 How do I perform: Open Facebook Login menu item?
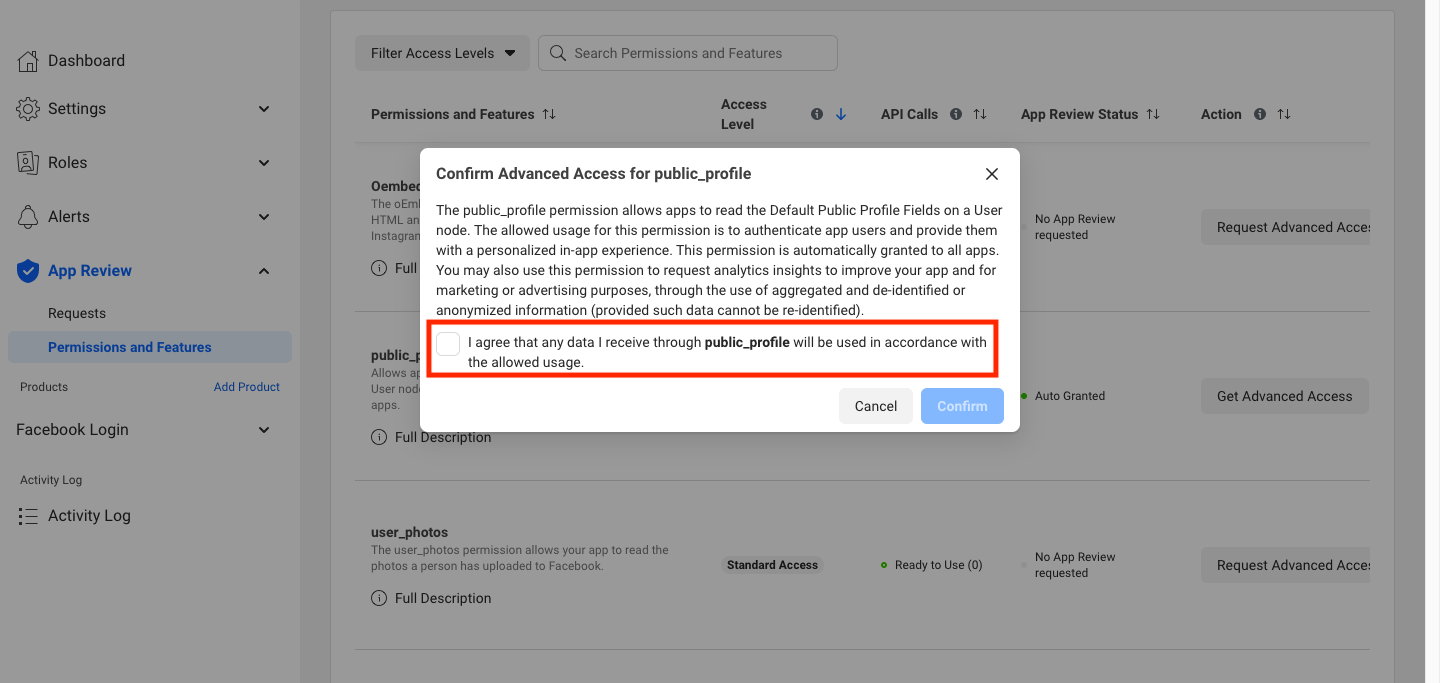coord(72,430)
